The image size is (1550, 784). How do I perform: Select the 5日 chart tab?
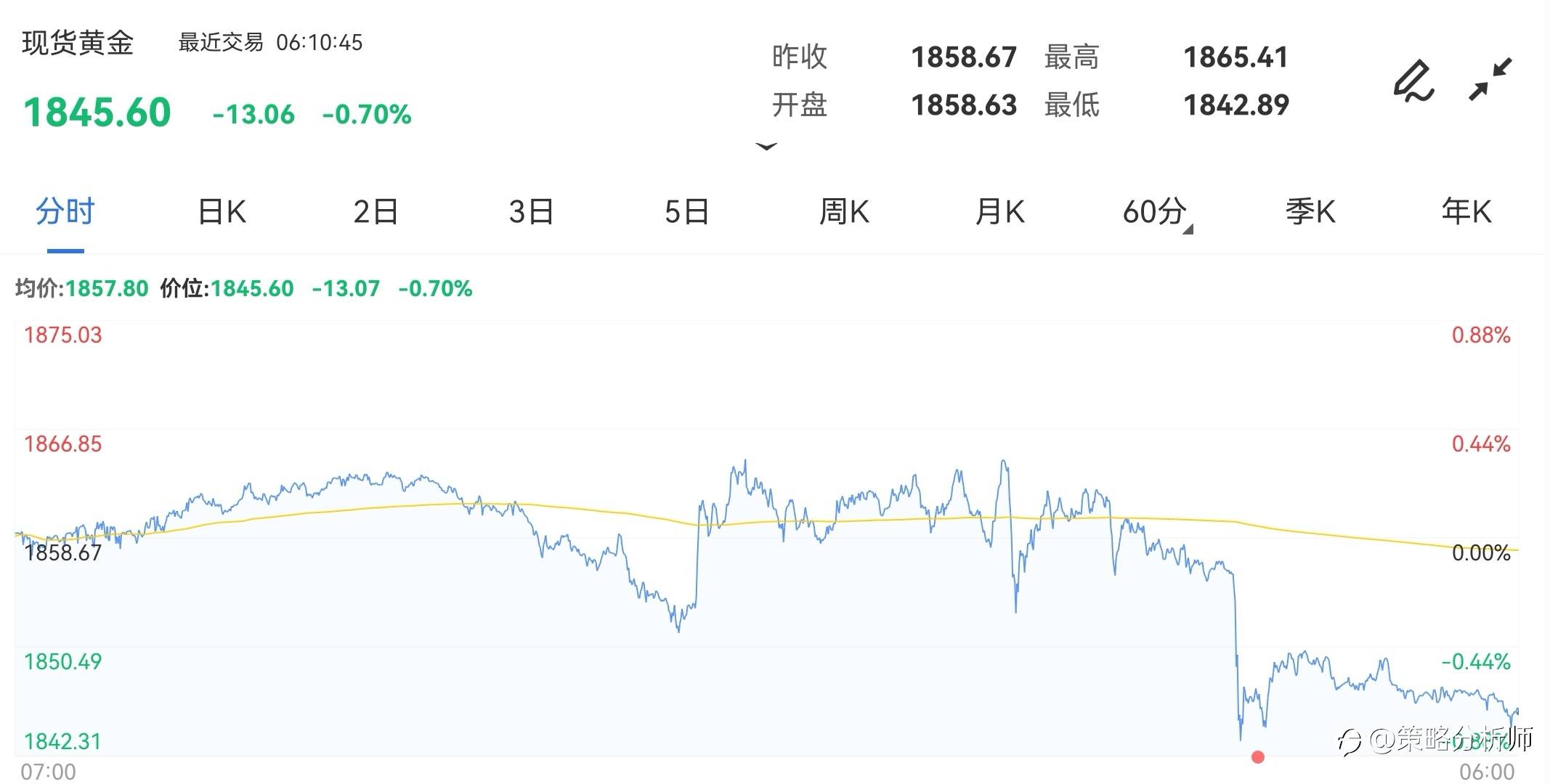[686, 212]
